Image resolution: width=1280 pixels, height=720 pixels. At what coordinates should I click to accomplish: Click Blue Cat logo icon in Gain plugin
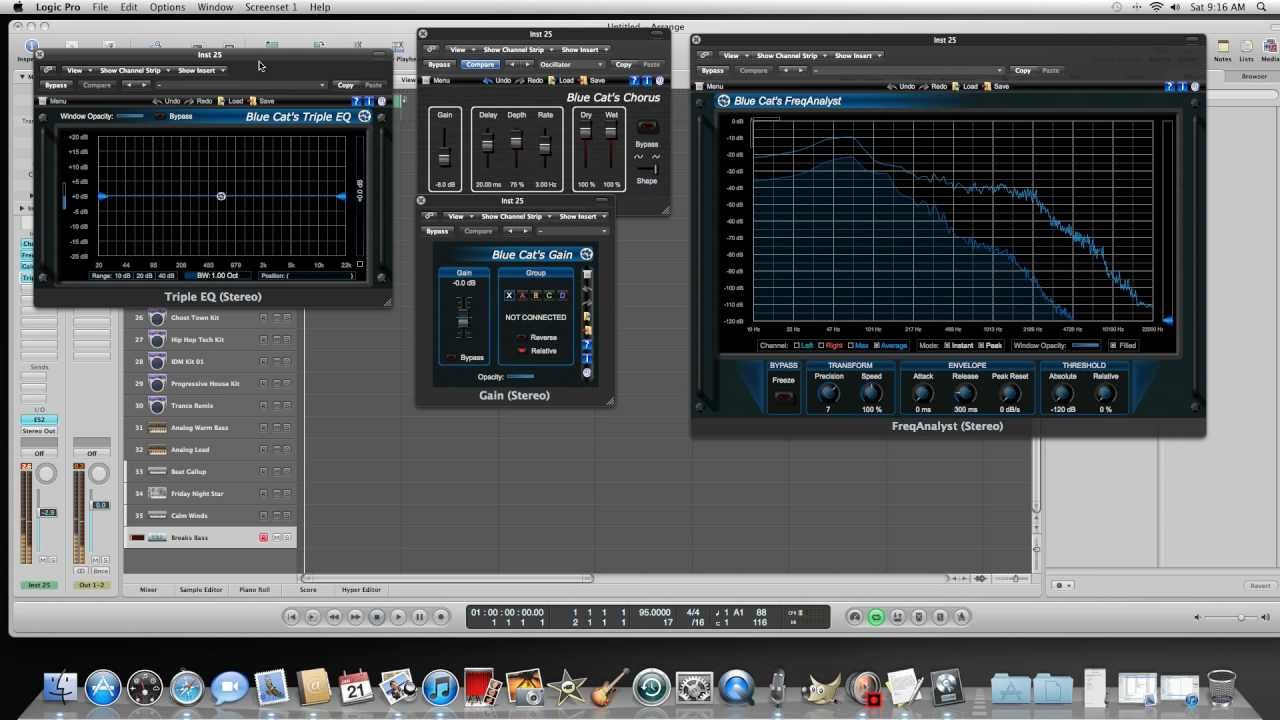click(587, 254)
